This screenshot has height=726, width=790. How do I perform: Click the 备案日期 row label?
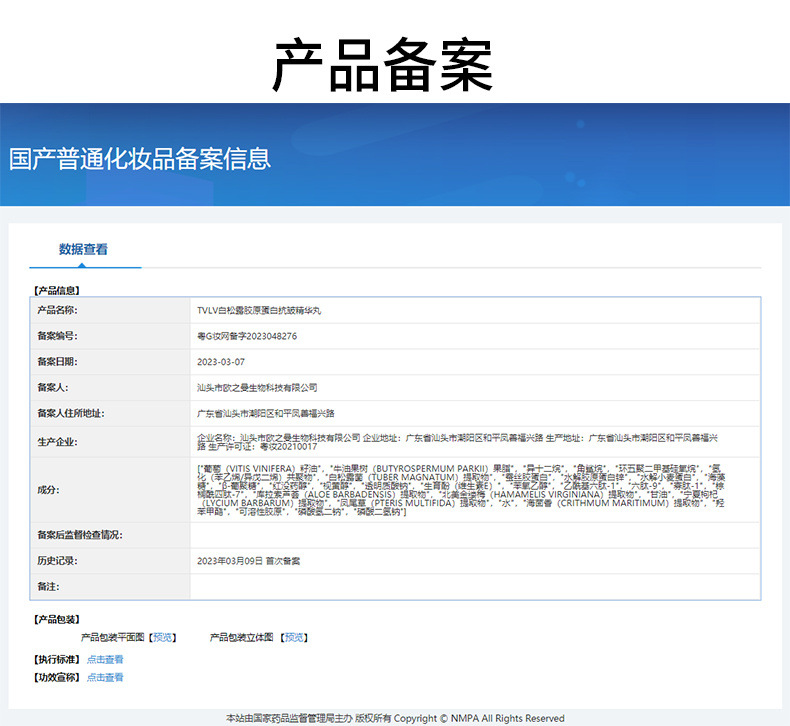click(x=57, y=361)
